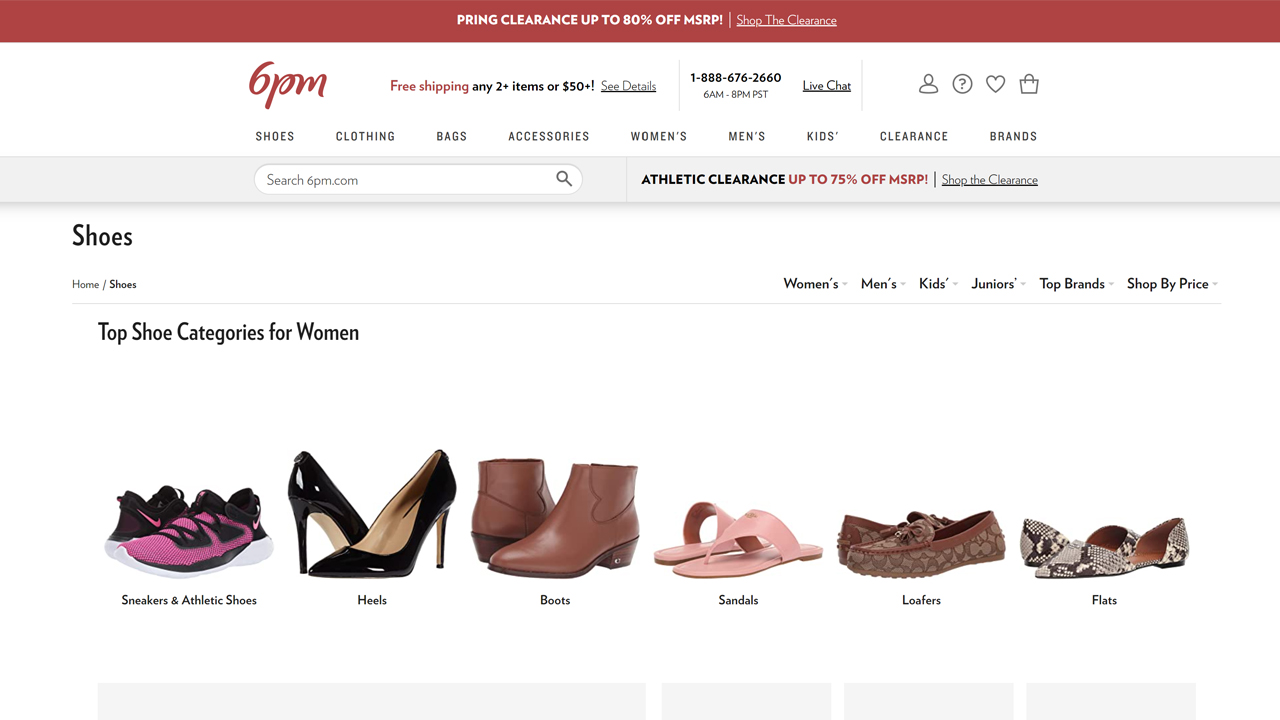Expand the Top Brands dropdown

click(1072, 283)
